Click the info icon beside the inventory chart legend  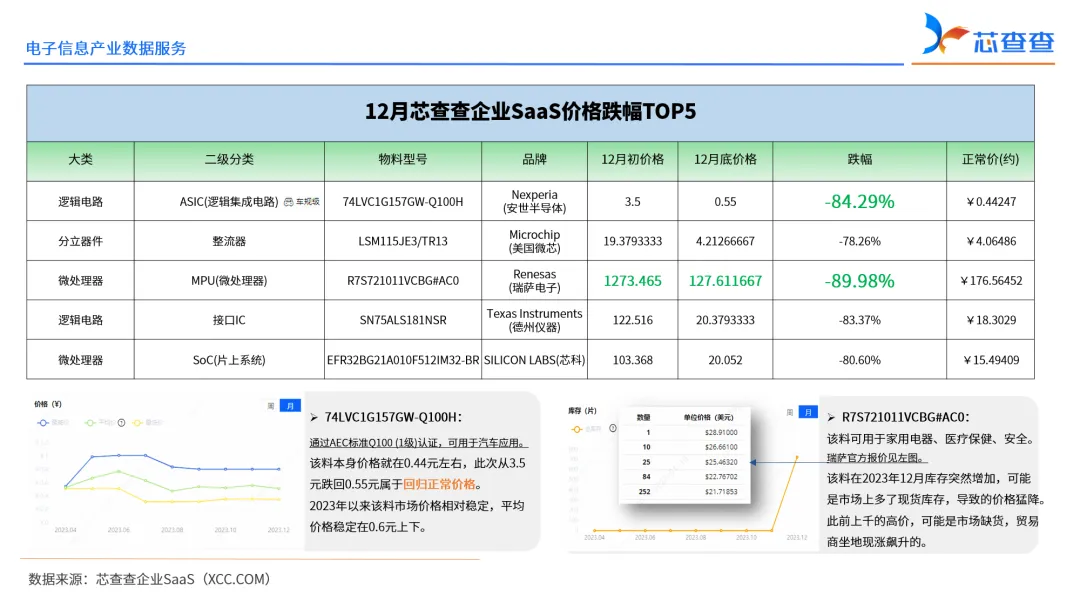[612, 428]
